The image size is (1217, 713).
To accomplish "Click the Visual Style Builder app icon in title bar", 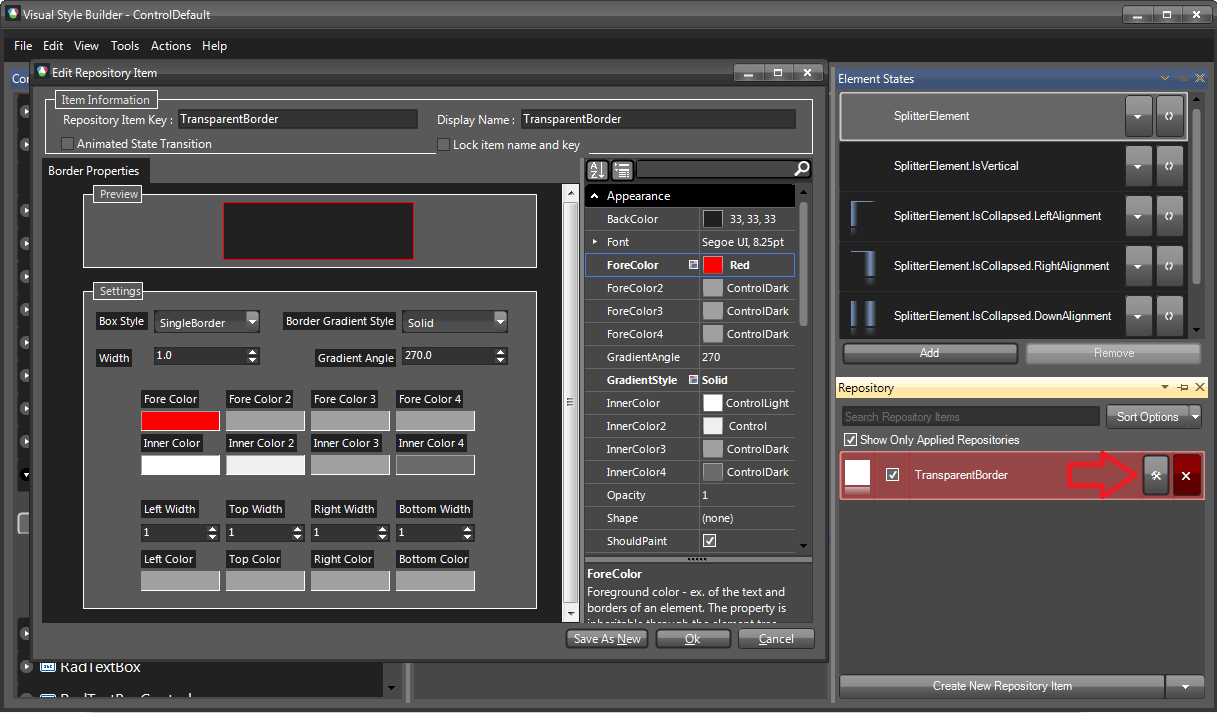I will (11, 15).
